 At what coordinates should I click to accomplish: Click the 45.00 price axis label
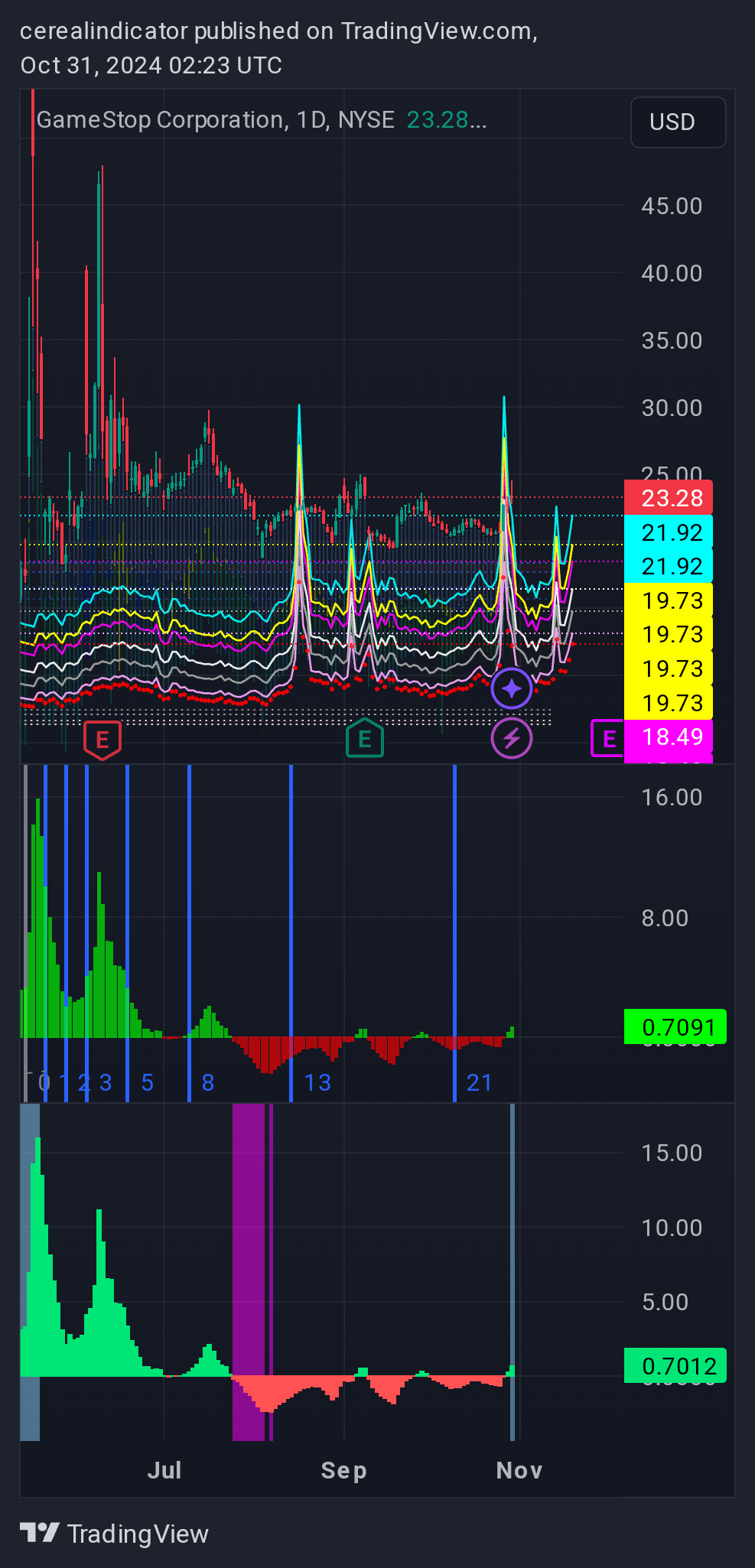[x=672, y=206]
